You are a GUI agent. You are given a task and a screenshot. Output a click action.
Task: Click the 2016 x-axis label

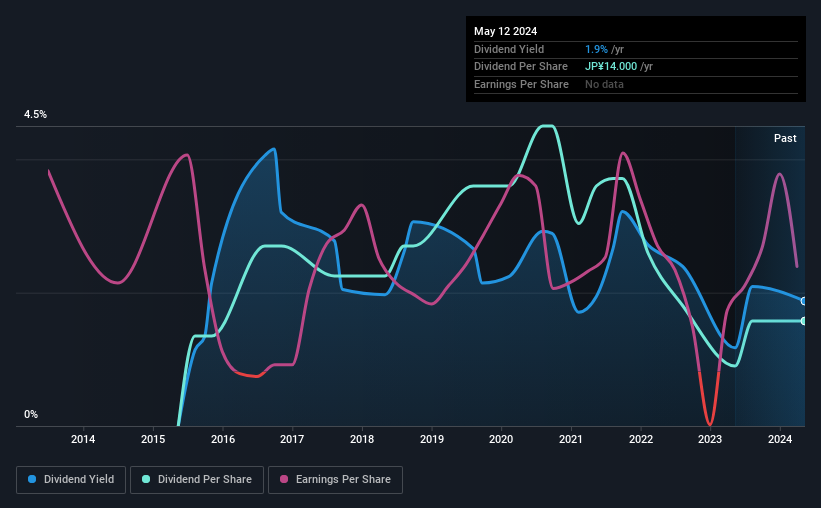223,439
